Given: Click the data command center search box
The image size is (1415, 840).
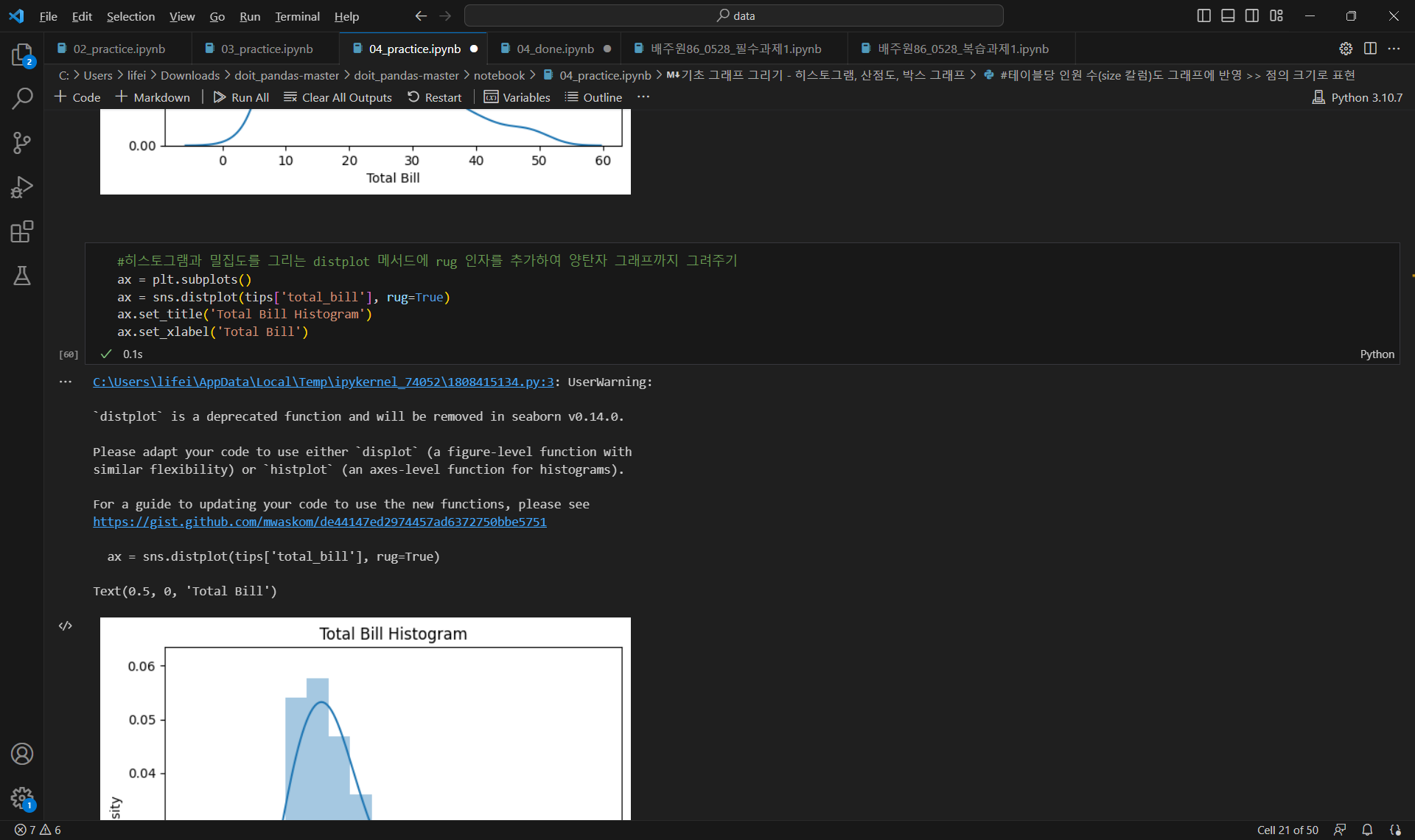Looking at the screenshot, I should (x=733, y=15).
